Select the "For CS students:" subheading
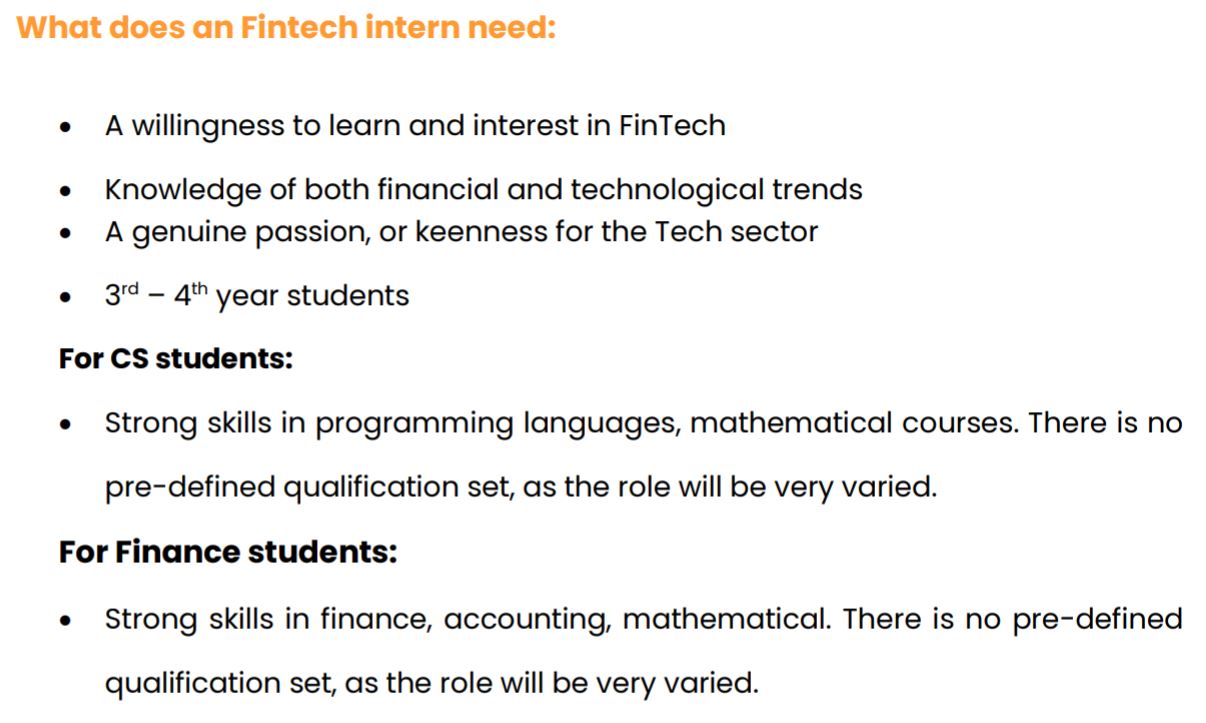 [176, 359]
